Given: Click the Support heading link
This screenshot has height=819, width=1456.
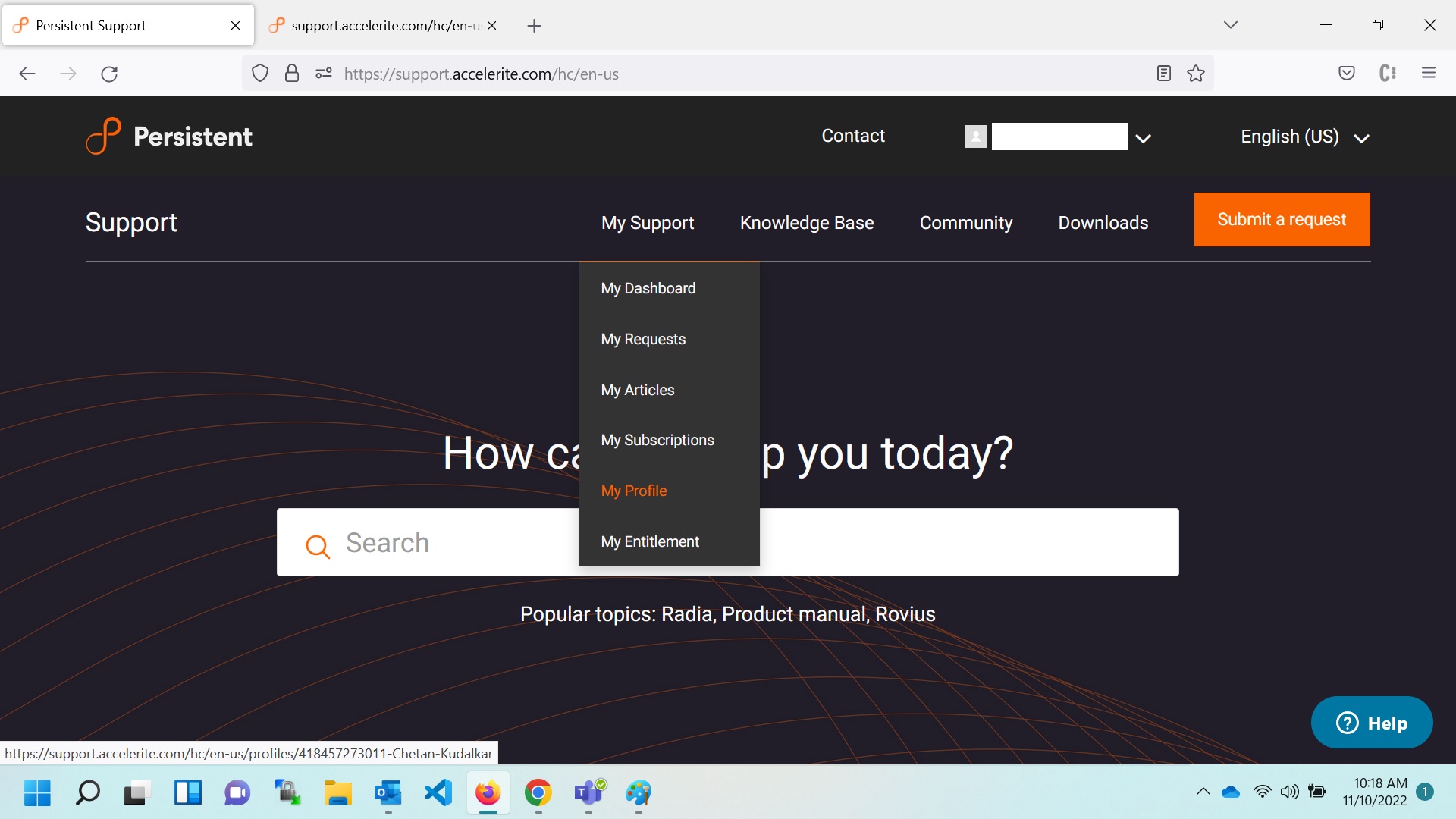Looking at the screenshot, I should (131, 222).
